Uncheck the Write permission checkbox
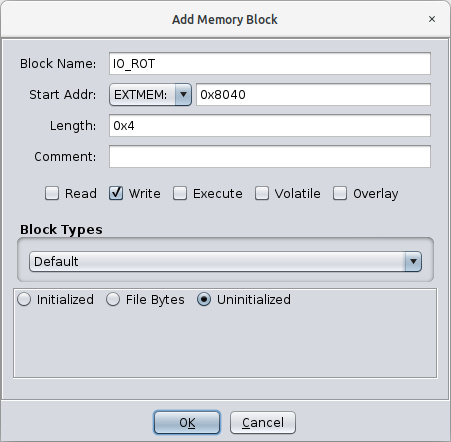The width and height of the screenshot is (451, 442). tap(116, 193)
